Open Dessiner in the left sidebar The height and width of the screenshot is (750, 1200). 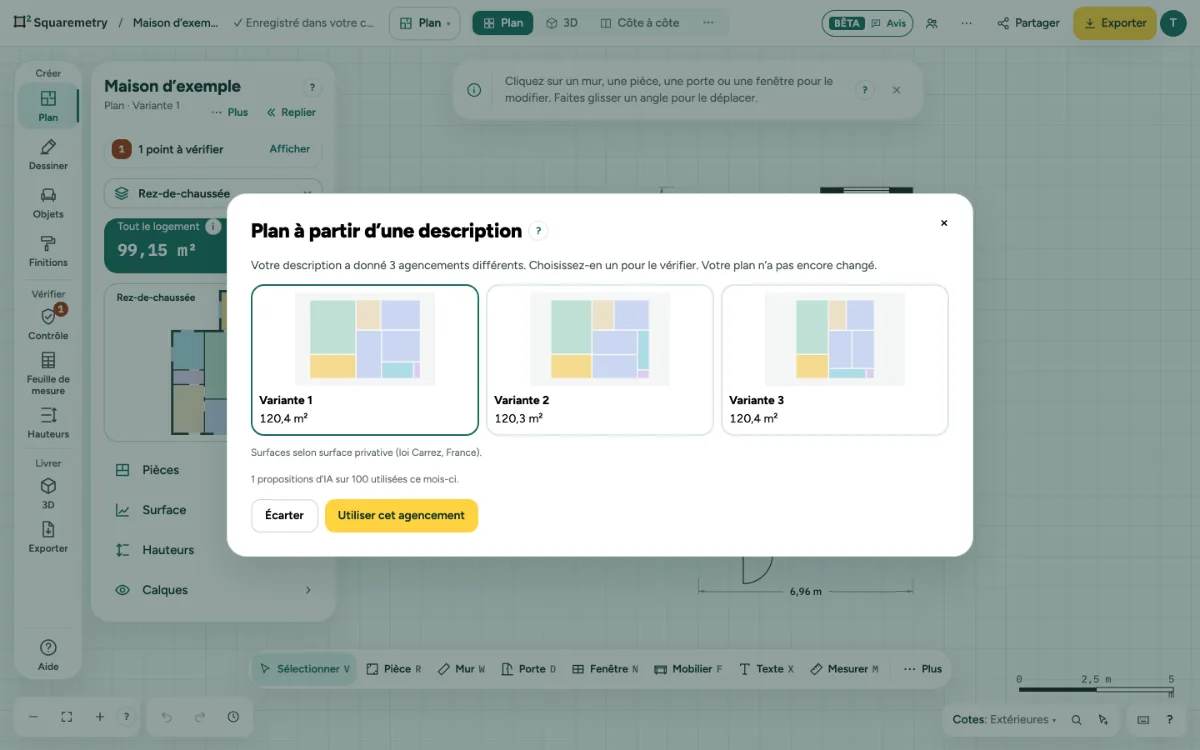click(48, 155)
